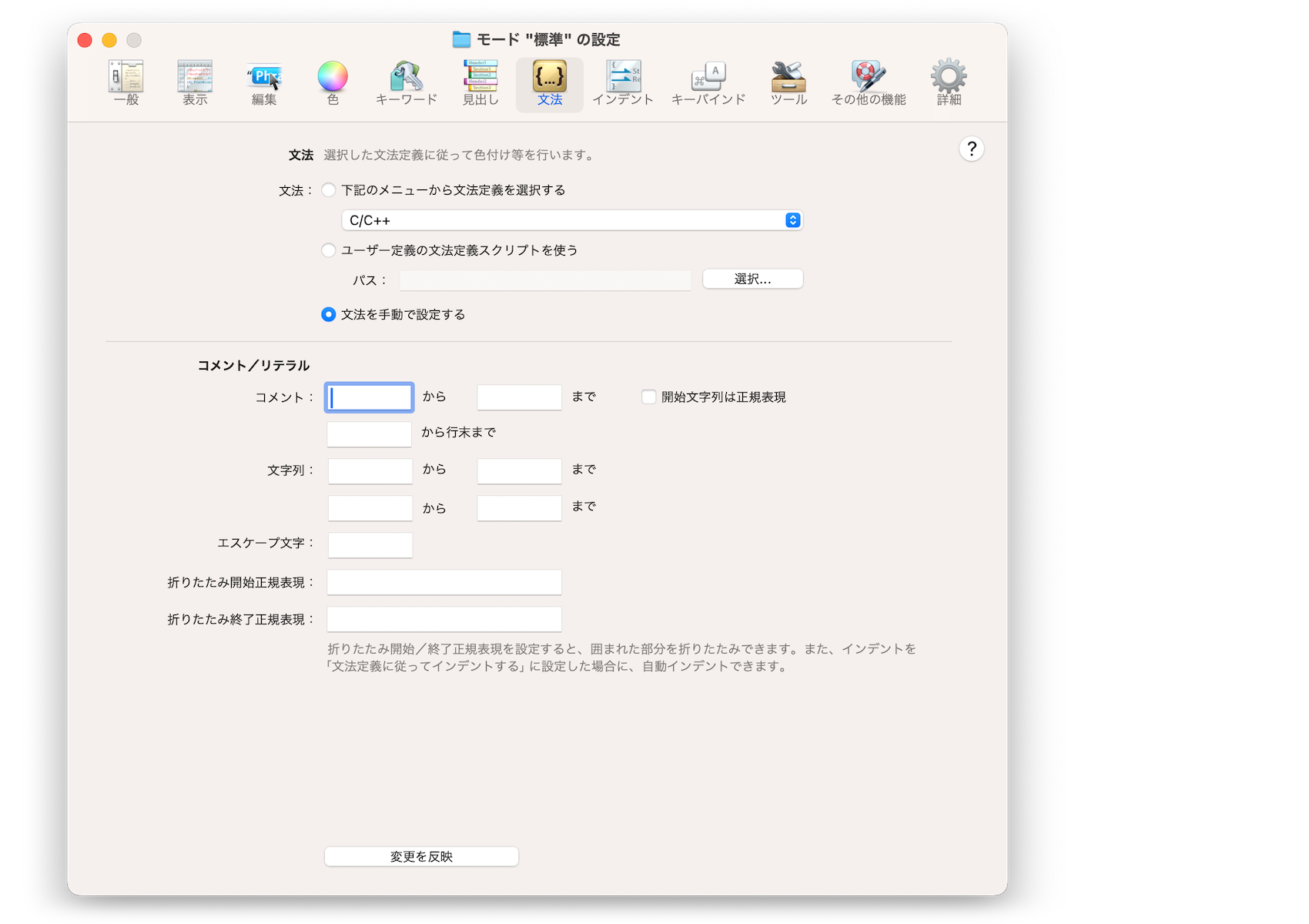Click the エスケープ文字 input field

370,545
